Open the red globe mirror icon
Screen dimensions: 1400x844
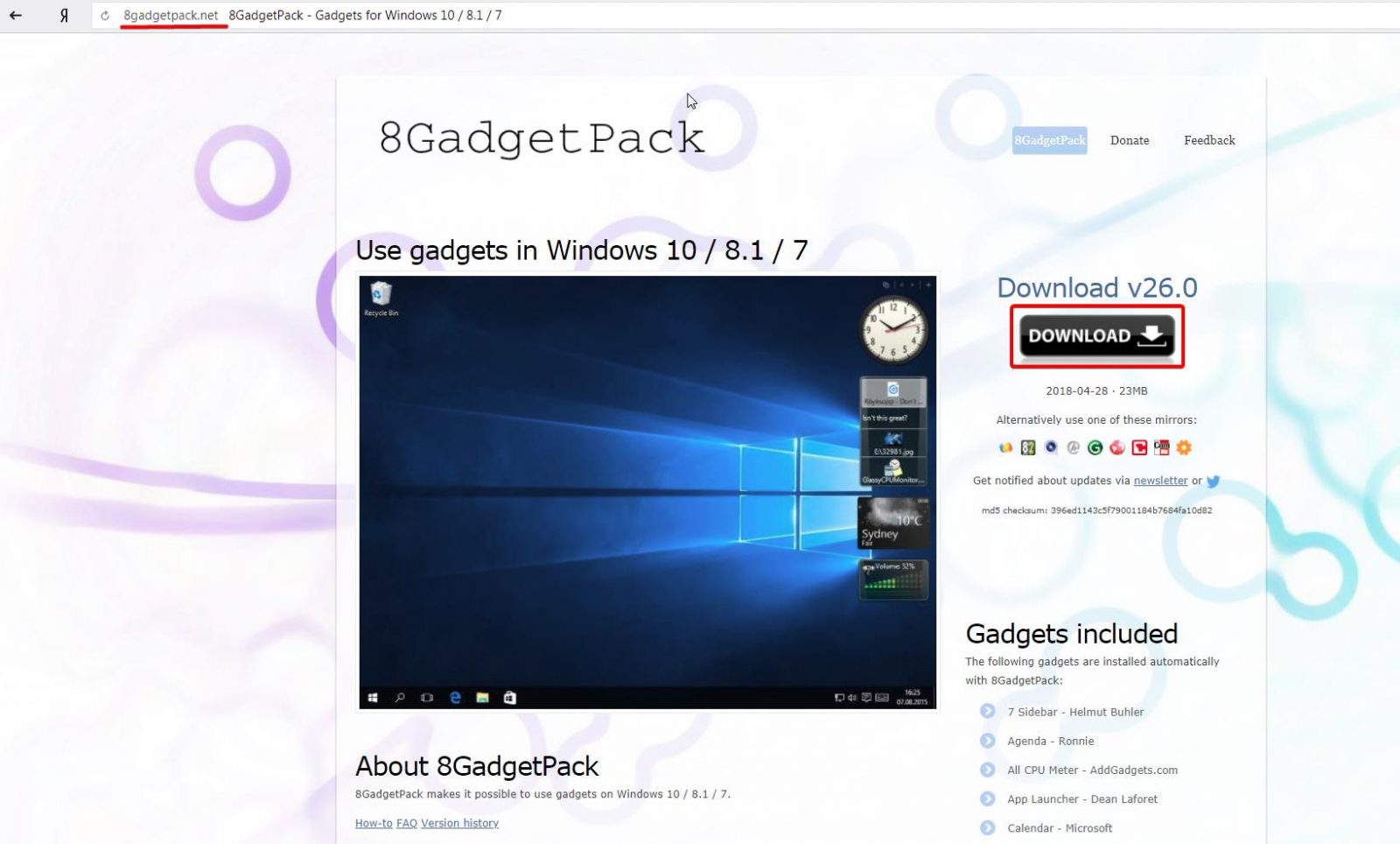[1117, 447]
